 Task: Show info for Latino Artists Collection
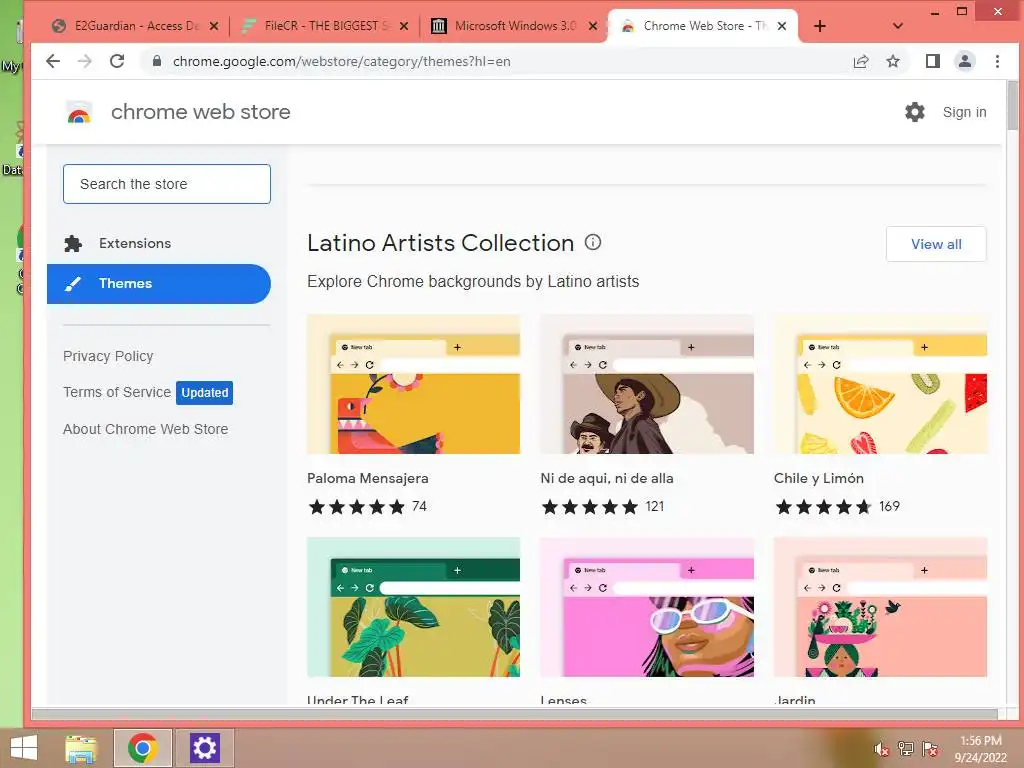pyautogui.click(x=592, y=242)
